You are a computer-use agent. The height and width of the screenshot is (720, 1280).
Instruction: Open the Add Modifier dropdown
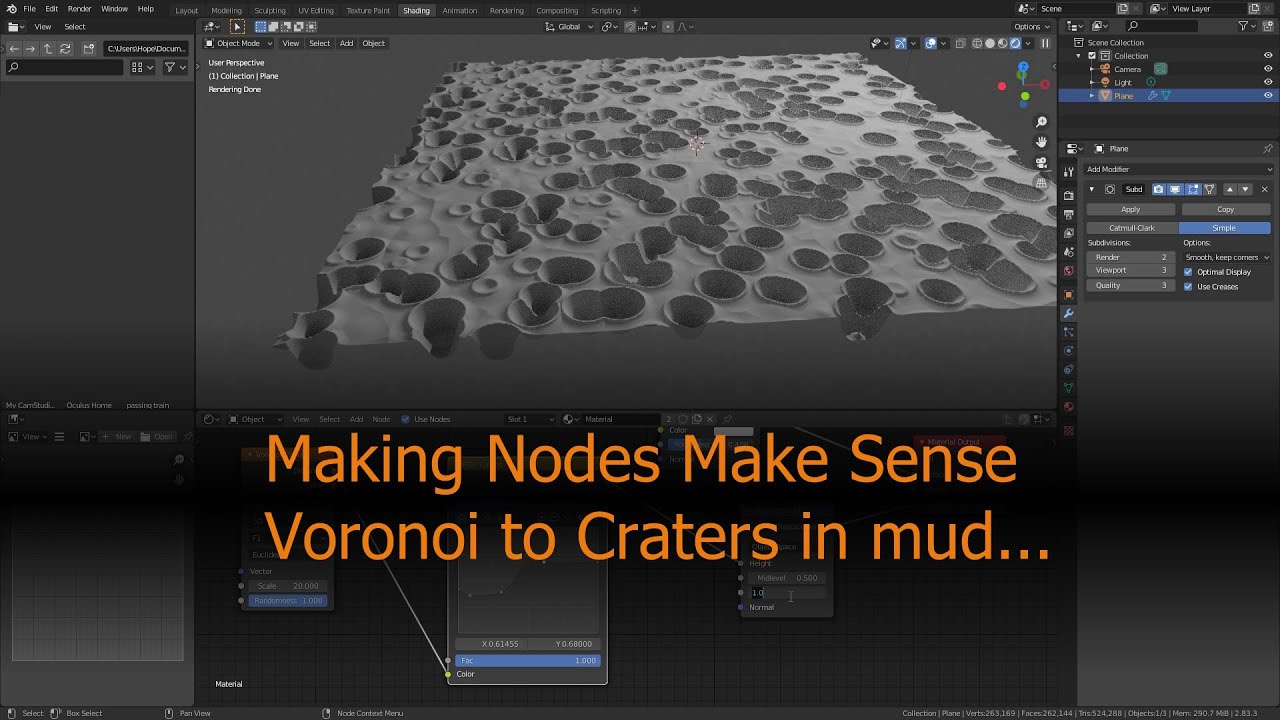[x=1178, y=169]
